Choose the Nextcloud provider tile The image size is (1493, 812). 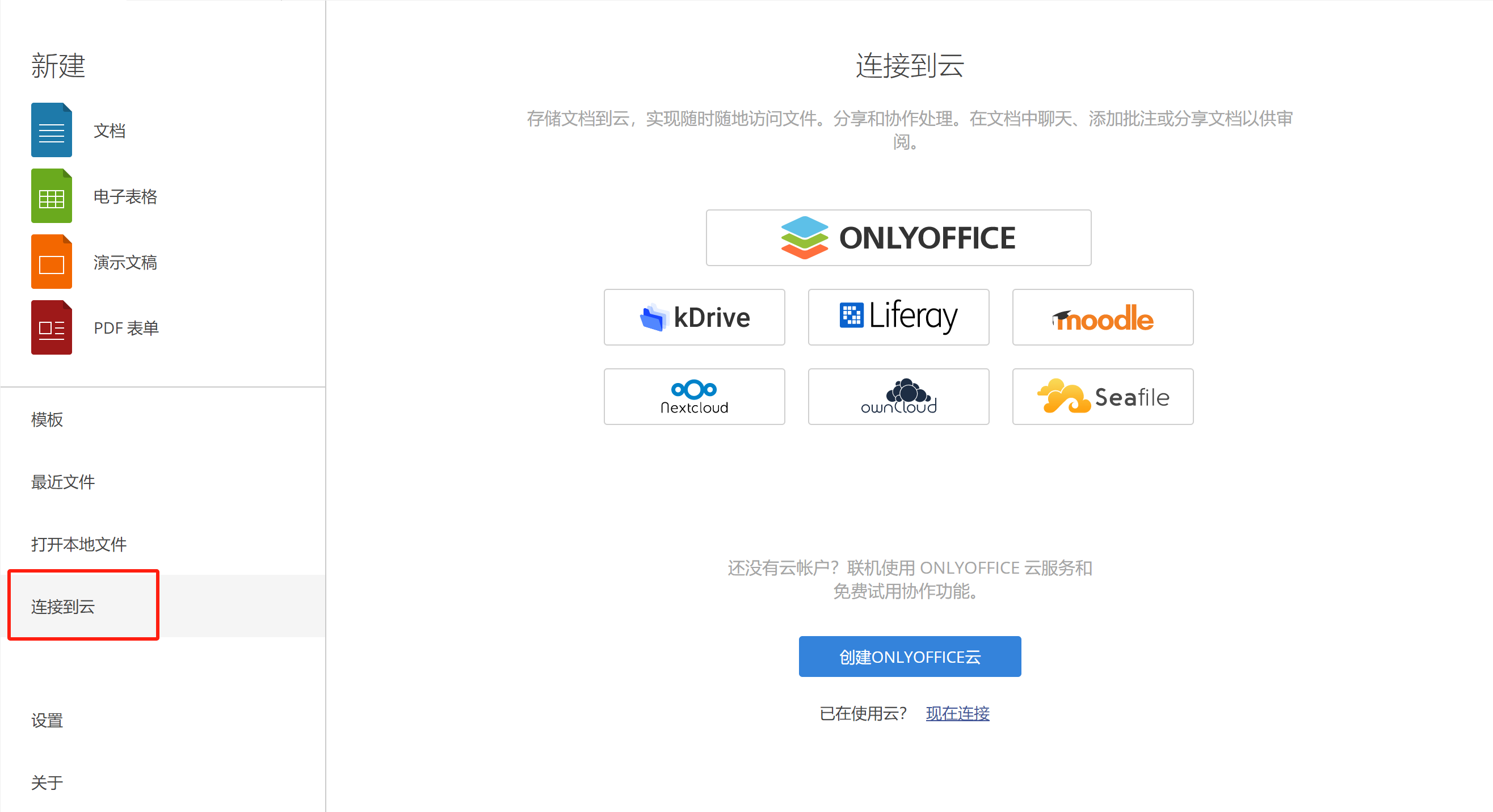[694, 397]
